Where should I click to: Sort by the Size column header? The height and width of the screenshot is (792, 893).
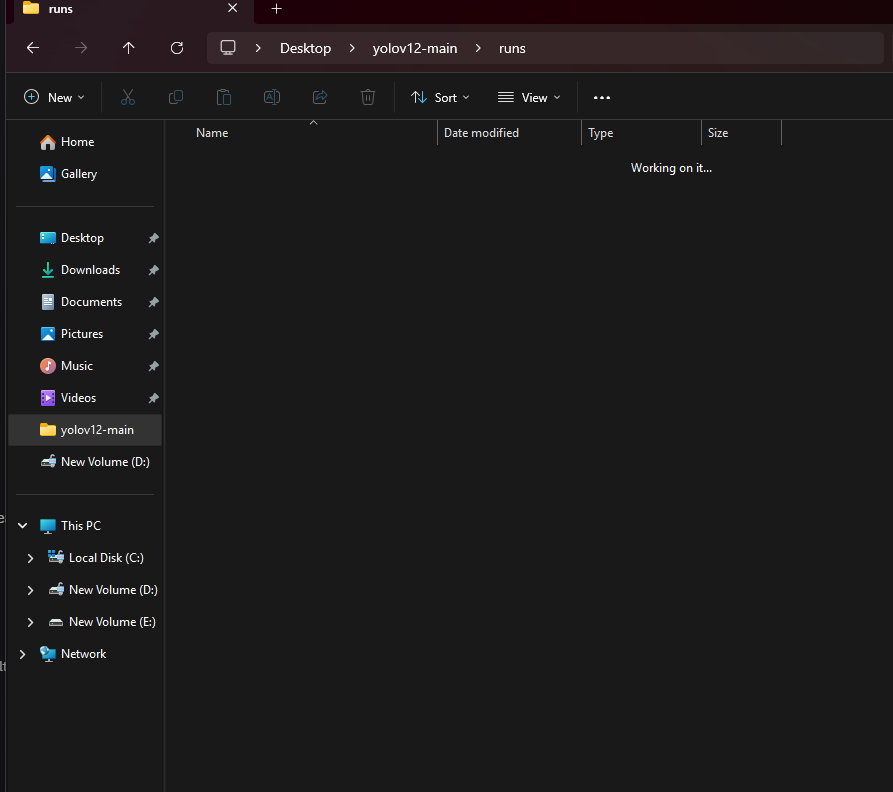(742, 133)
